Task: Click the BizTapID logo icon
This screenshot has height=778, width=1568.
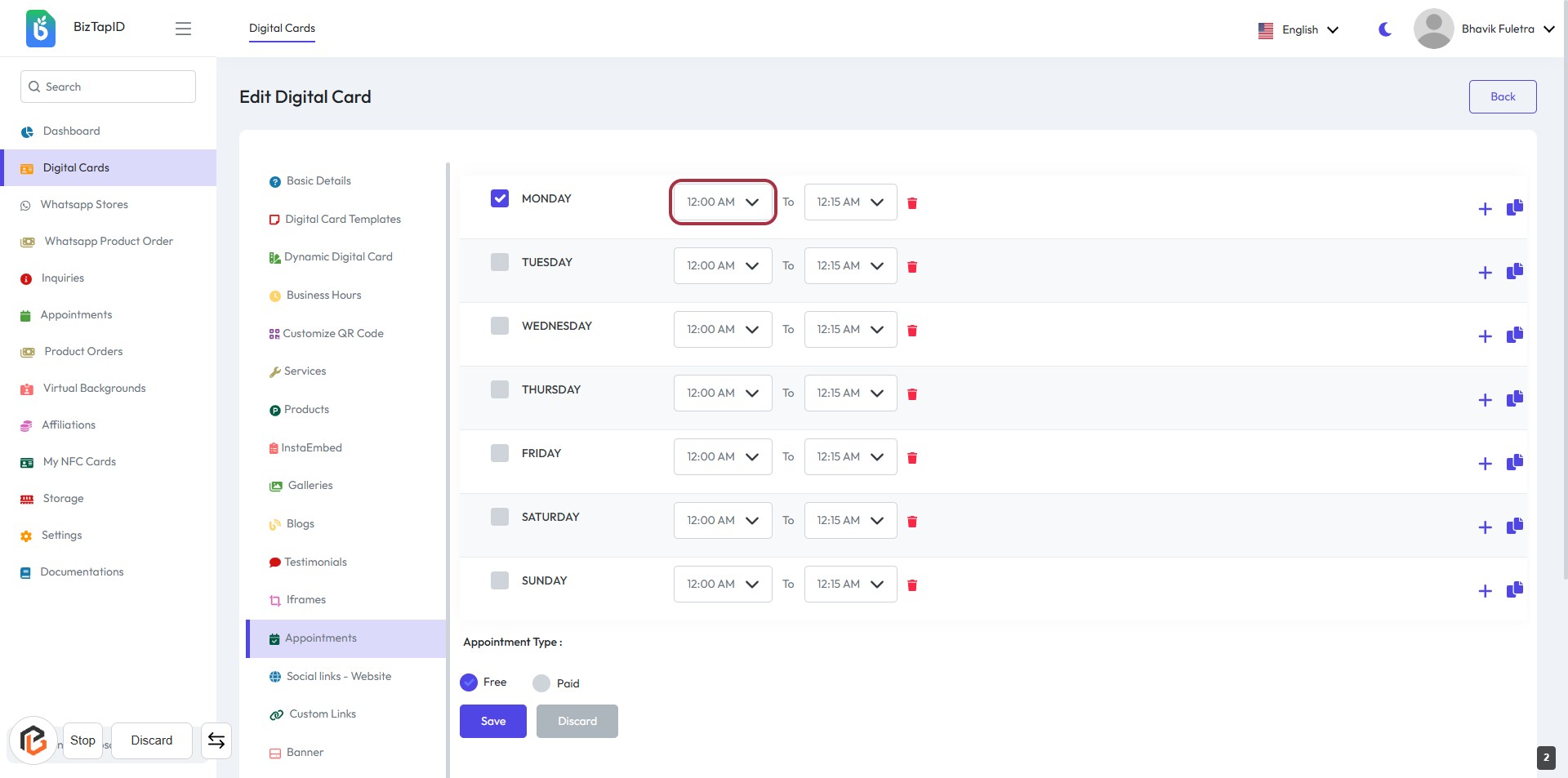Action: [x=41, y=29]
